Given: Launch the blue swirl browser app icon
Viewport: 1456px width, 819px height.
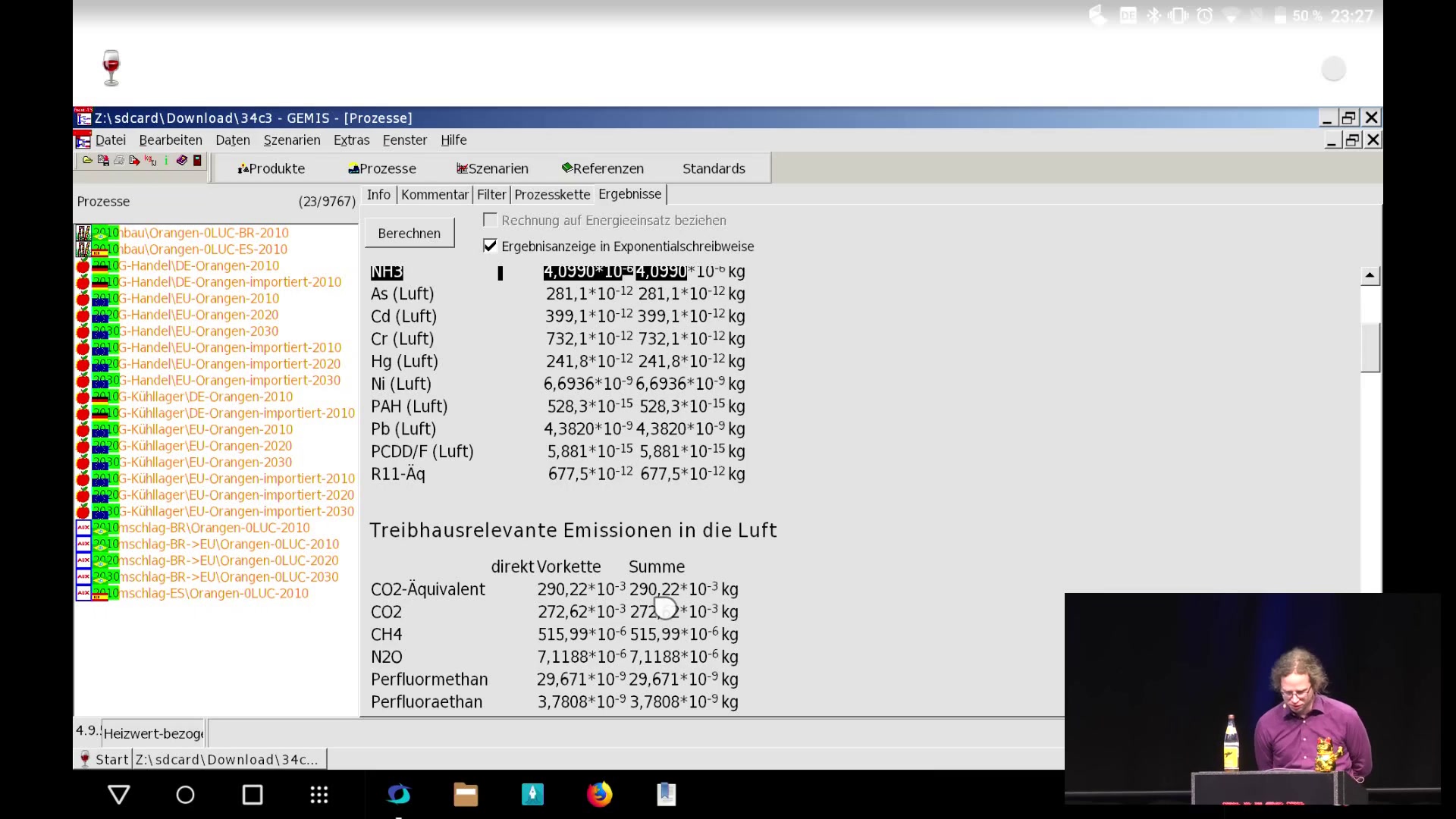Looking at the screenshot, I should [x=399, y=794].
